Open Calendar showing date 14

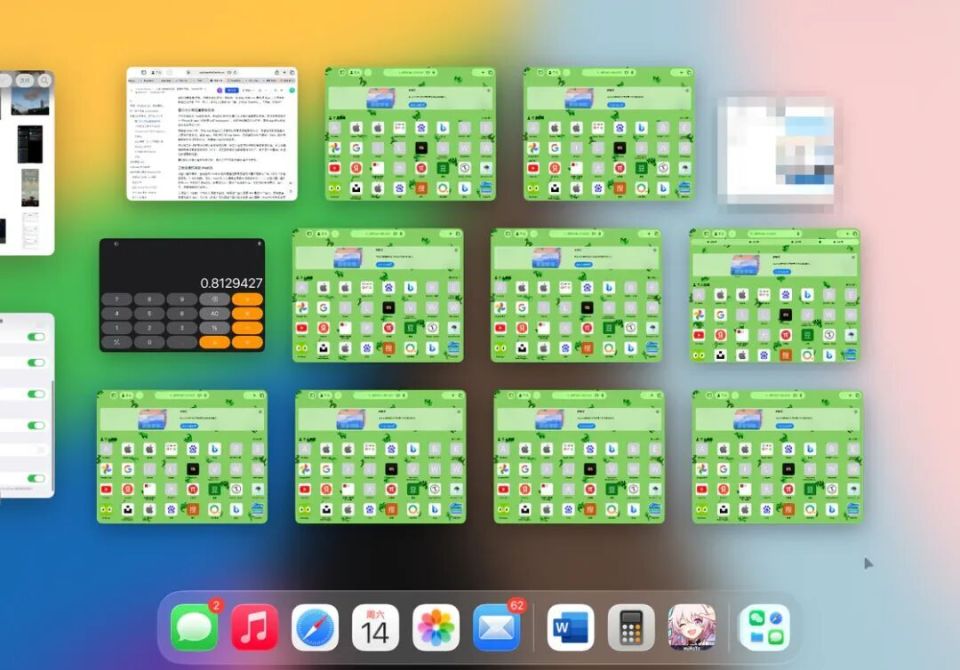pyautogui.click(x=375, y=628)
